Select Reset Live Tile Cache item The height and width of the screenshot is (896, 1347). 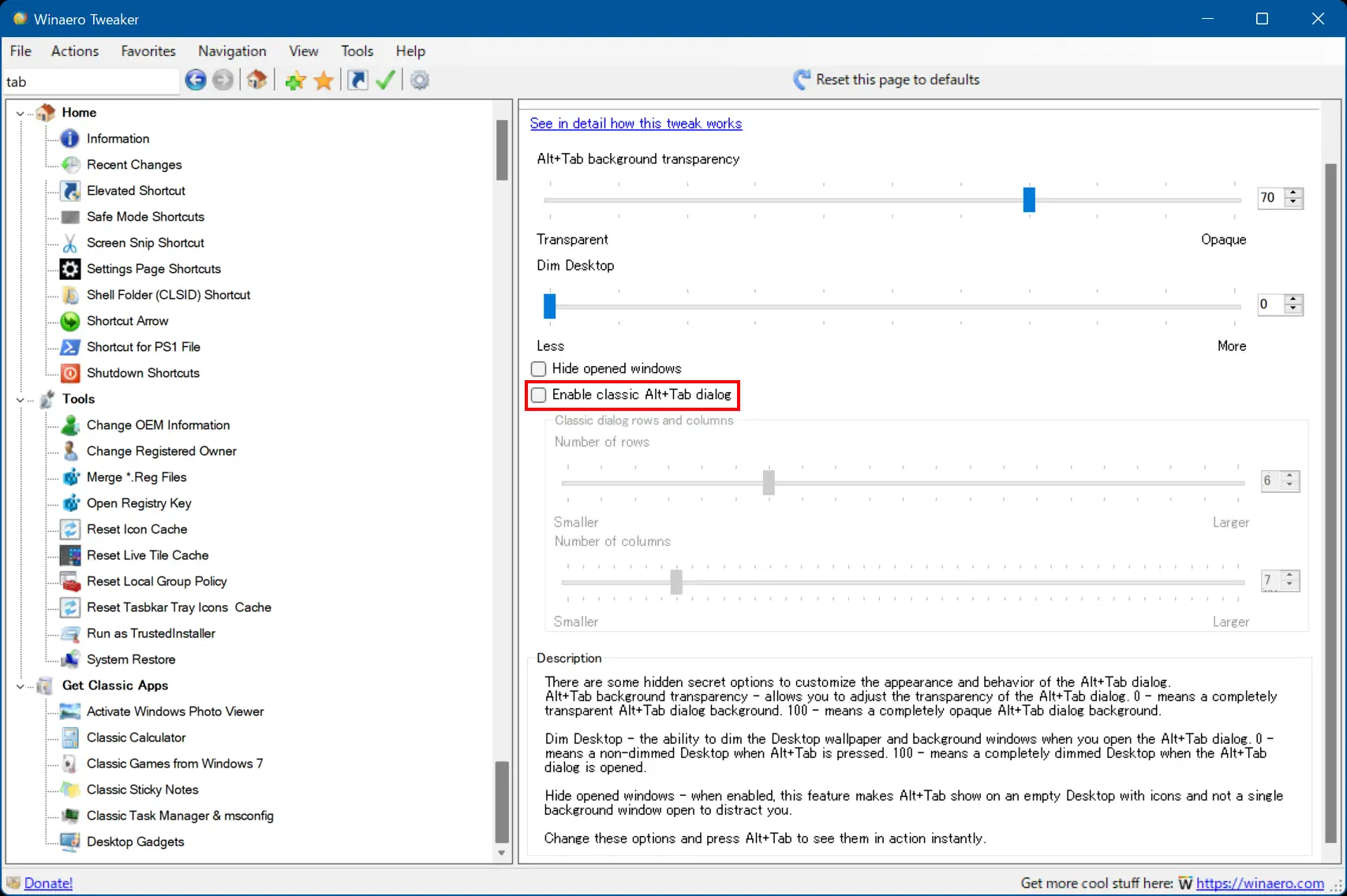148,555
